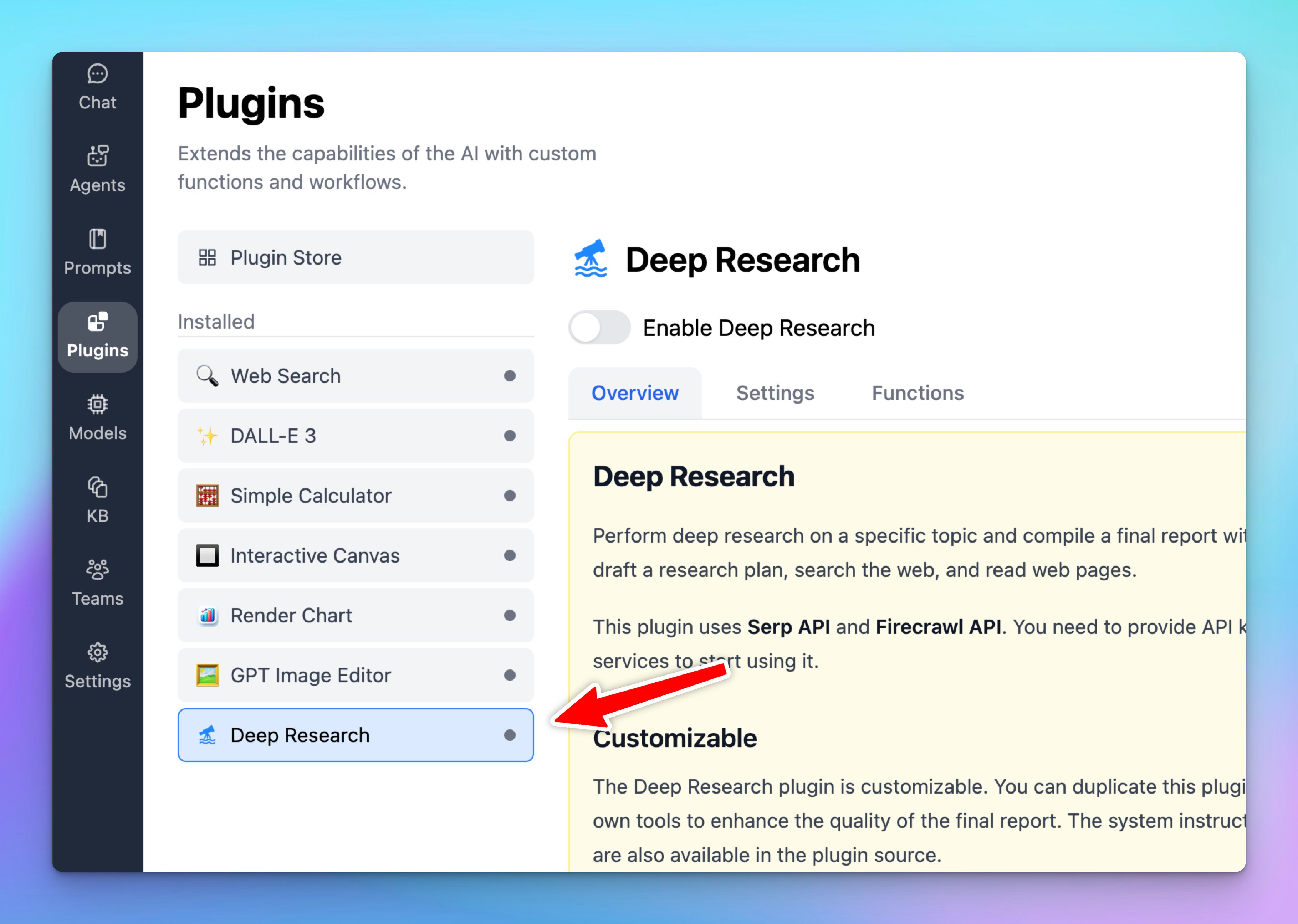
Task: Click the DALL-E 3 status dot
Action: tap(509, 436)
